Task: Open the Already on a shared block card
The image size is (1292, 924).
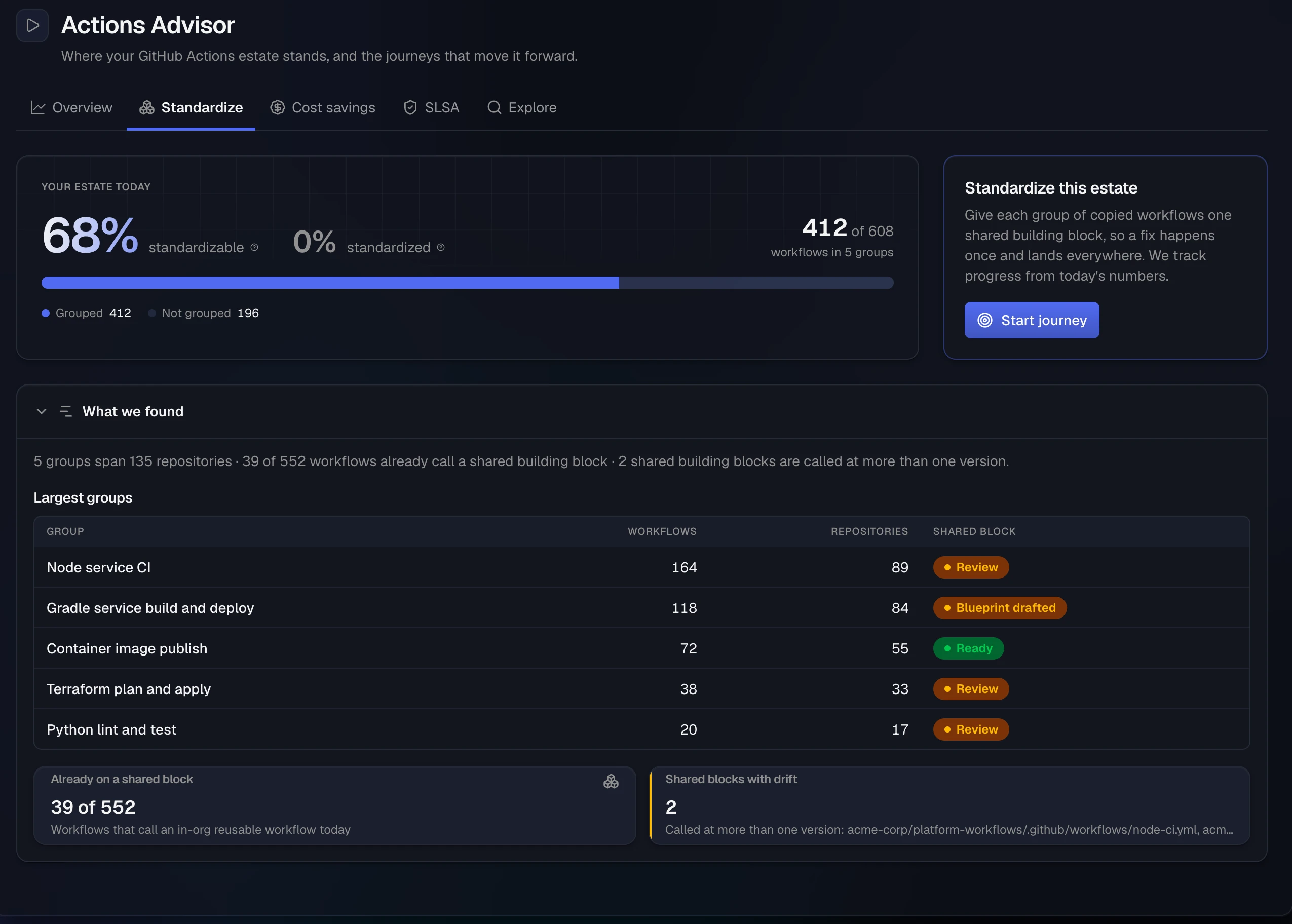Action: tap(334, 805)
